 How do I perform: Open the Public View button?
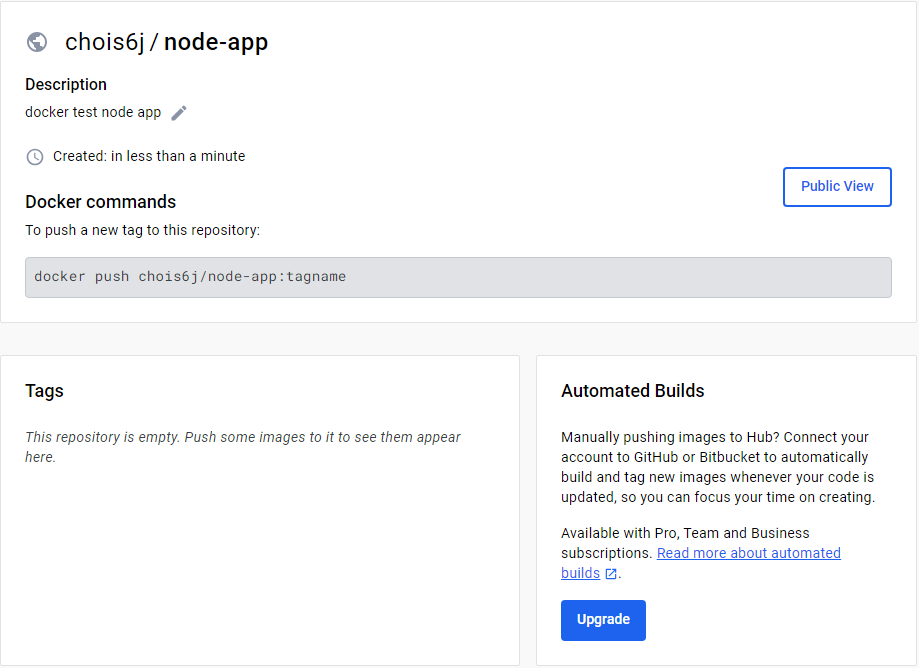(837, 187)
